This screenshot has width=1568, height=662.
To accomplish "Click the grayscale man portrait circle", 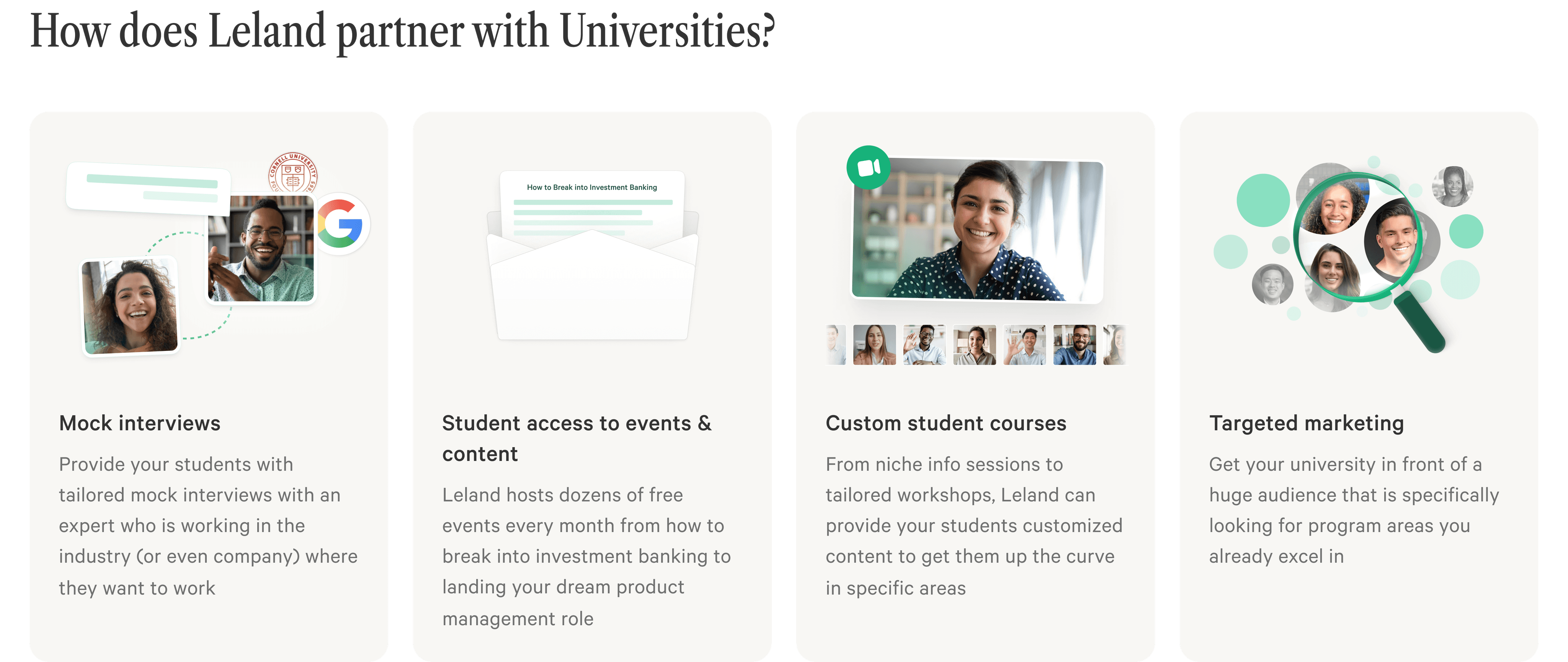I will [x=1272, y=284].
